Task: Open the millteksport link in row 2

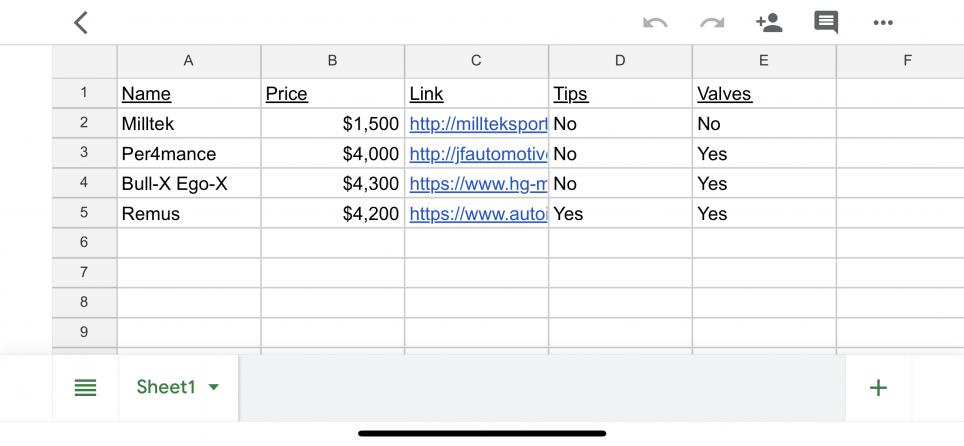Action: (478, 124)
